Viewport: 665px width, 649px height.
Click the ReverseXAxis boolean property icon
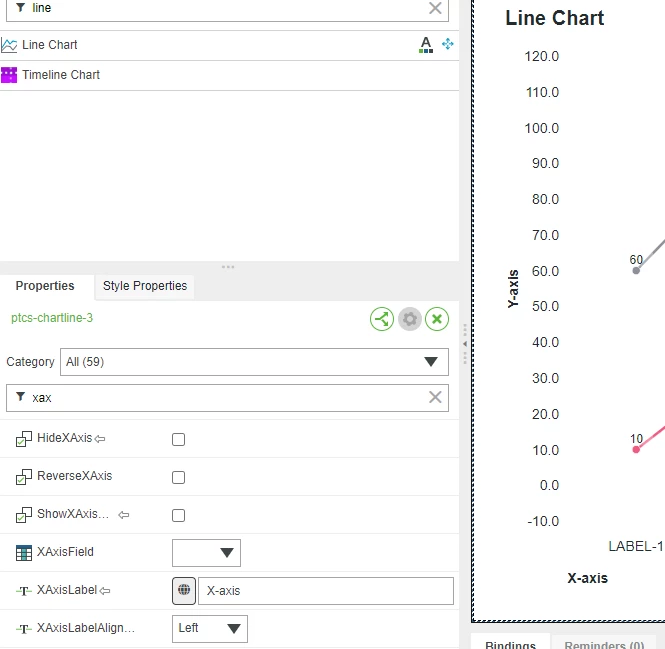[24, 477]
